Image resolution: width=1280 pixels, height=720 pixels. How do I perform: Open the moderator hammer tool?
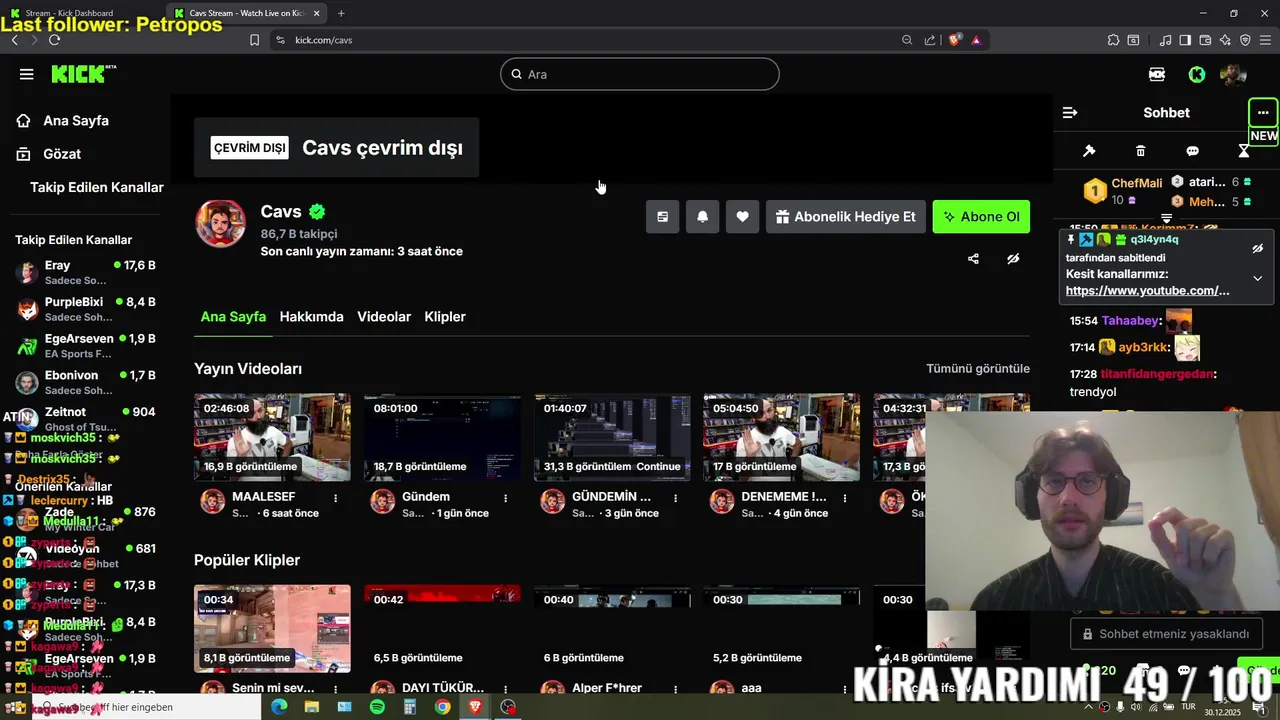1089,151
